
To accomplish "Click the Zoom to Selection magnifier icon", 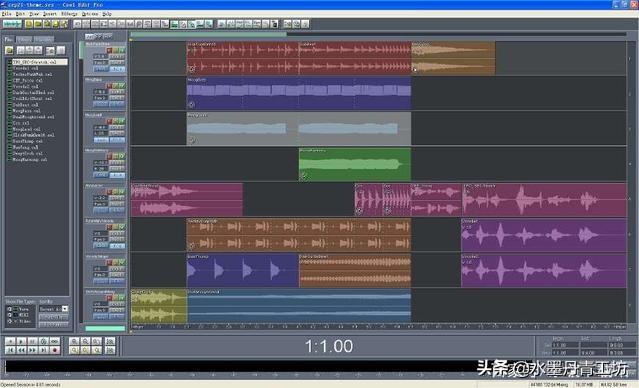I will (74, 350).
